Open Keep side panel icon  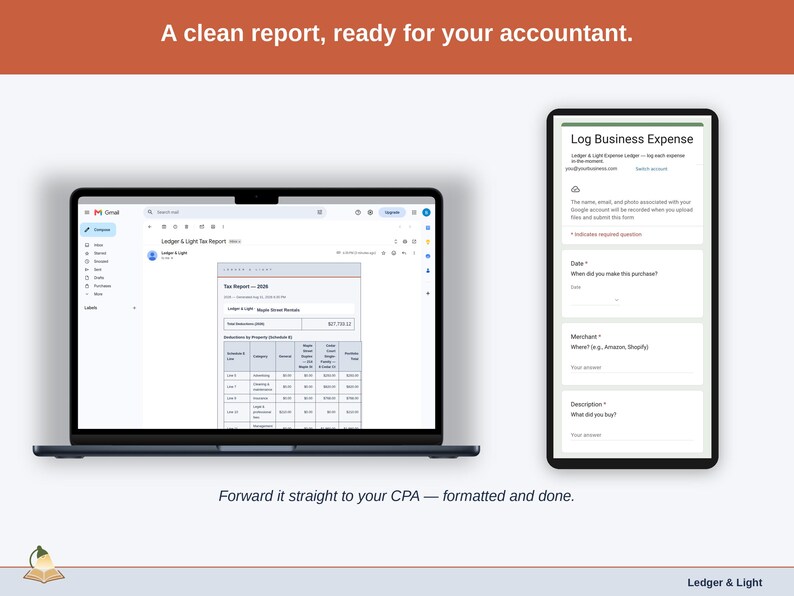pos(428,242)
